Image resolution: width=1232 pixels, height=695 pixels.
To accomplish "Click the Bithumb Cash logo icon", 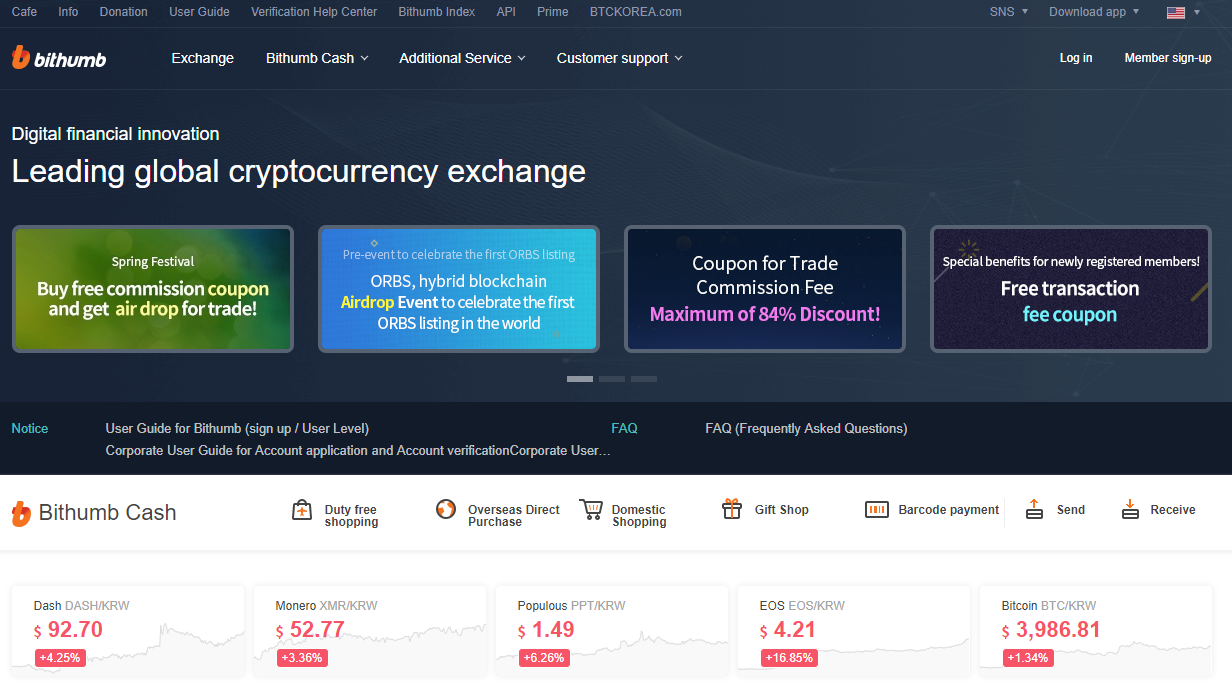I will coord(21,513).
